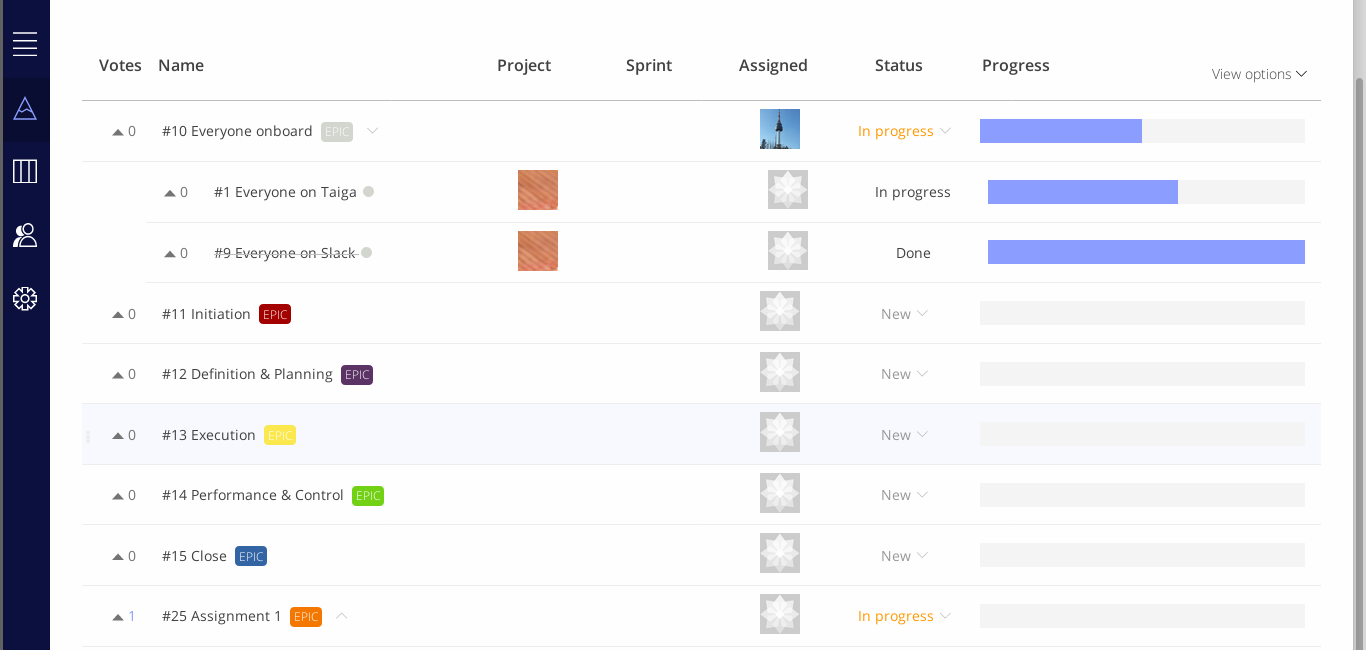Open the New status dropdown for #11 Initiation
The height and width of the screenshot is (650, 1366).
click(x=904, y=314)
